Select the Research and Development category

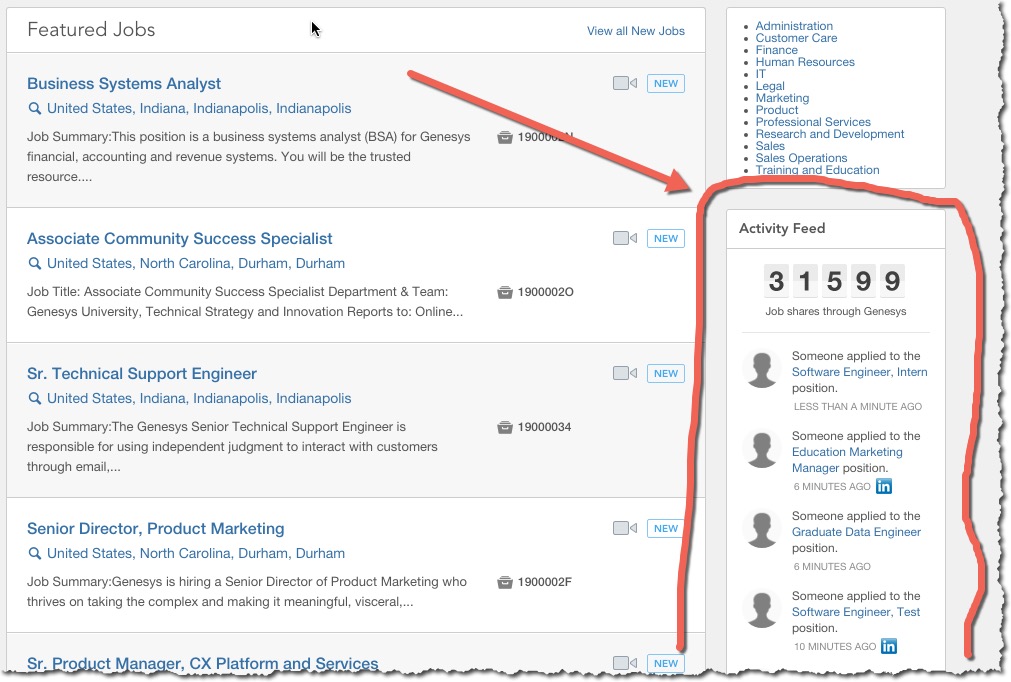(x=829, y=134)
